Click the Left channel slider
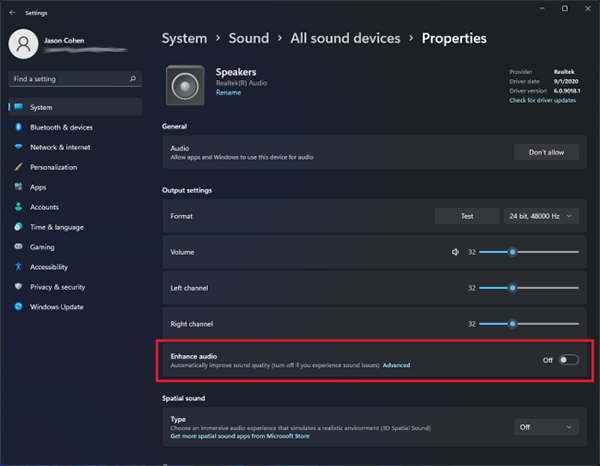Image resolution: width=600 pixels, height=466 pixels. (x=528, y=288)
